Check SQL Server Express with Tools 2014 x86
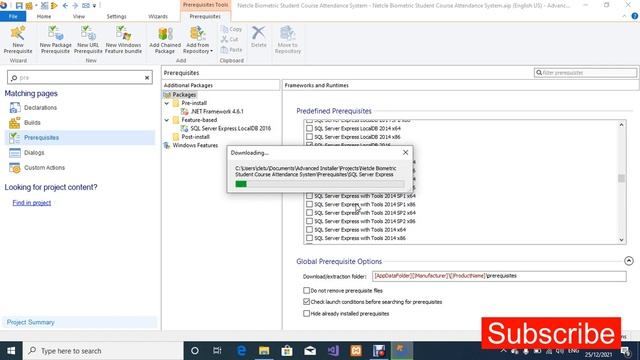 [x=309, y=238]
